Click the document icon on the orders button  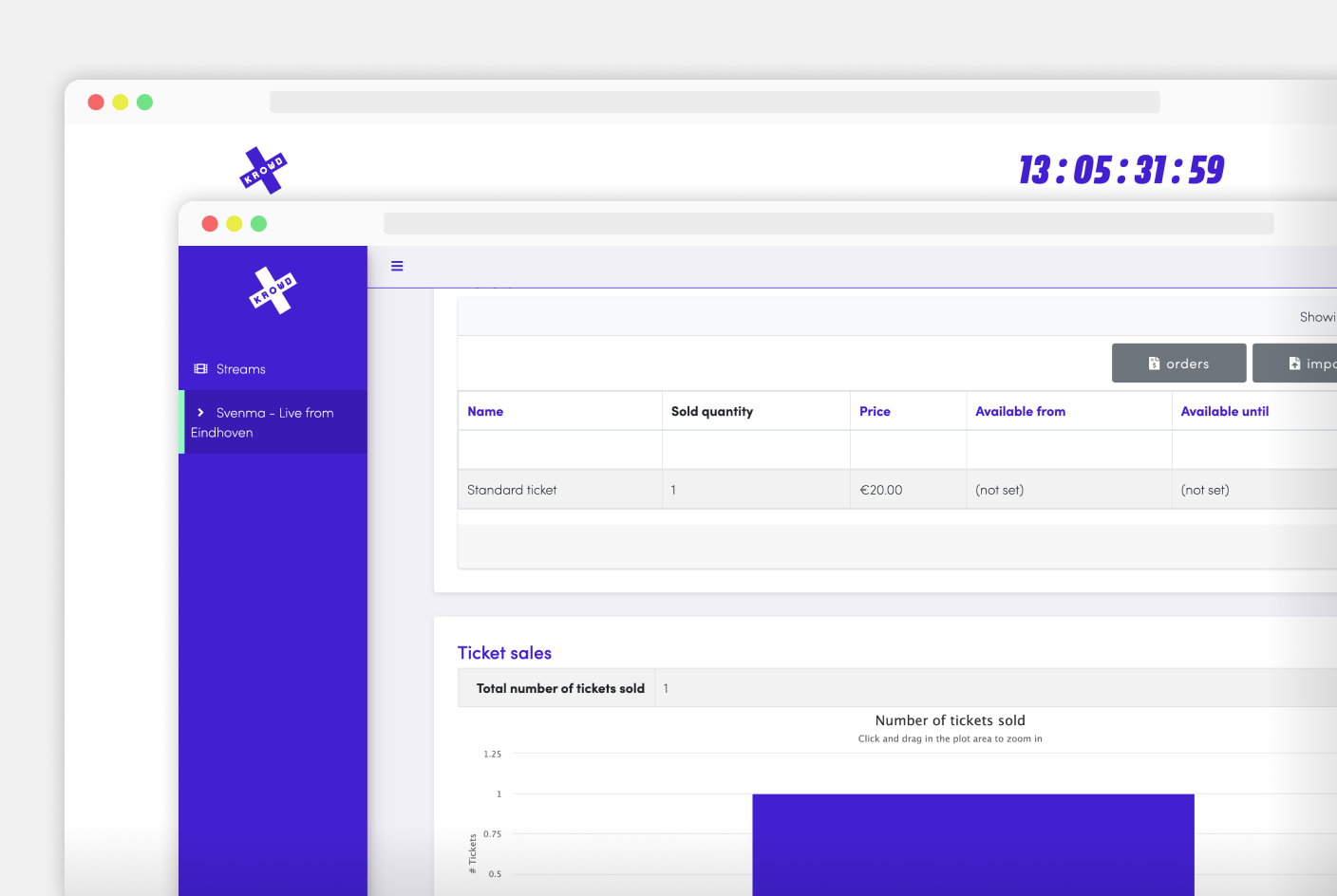click(x=1154, y=364)
